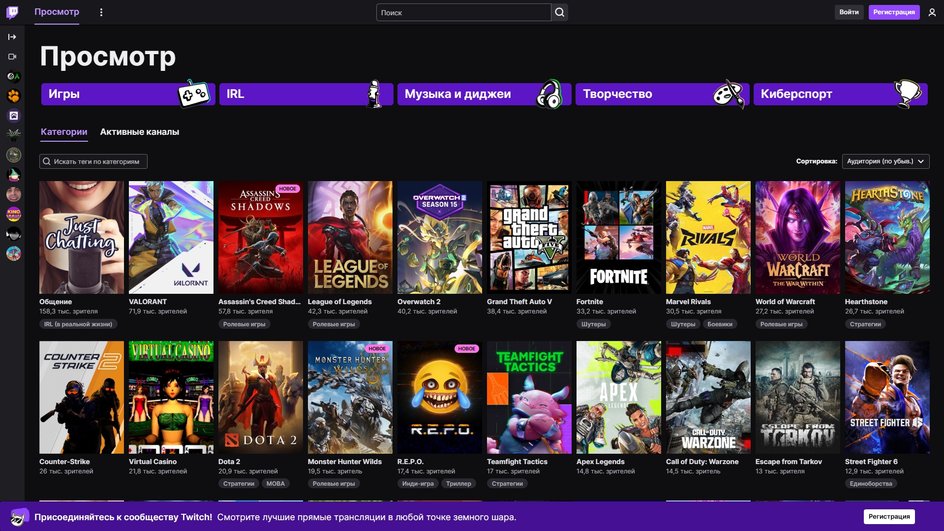Click the Боевики tag under Marvel Rivals
944x531 pixels.
[x=720, y=324]
